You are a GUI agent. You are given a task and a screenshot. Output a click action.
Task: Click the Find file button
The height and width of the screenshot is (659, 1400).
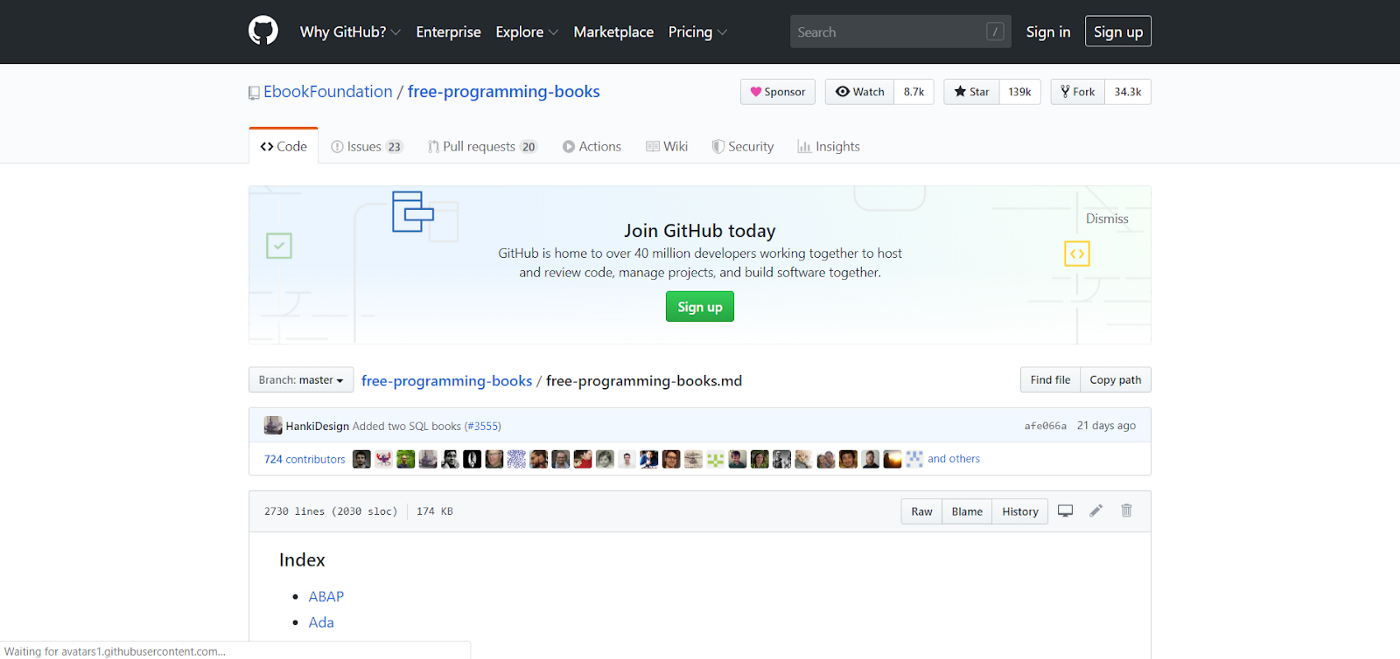click(1050, 380)
